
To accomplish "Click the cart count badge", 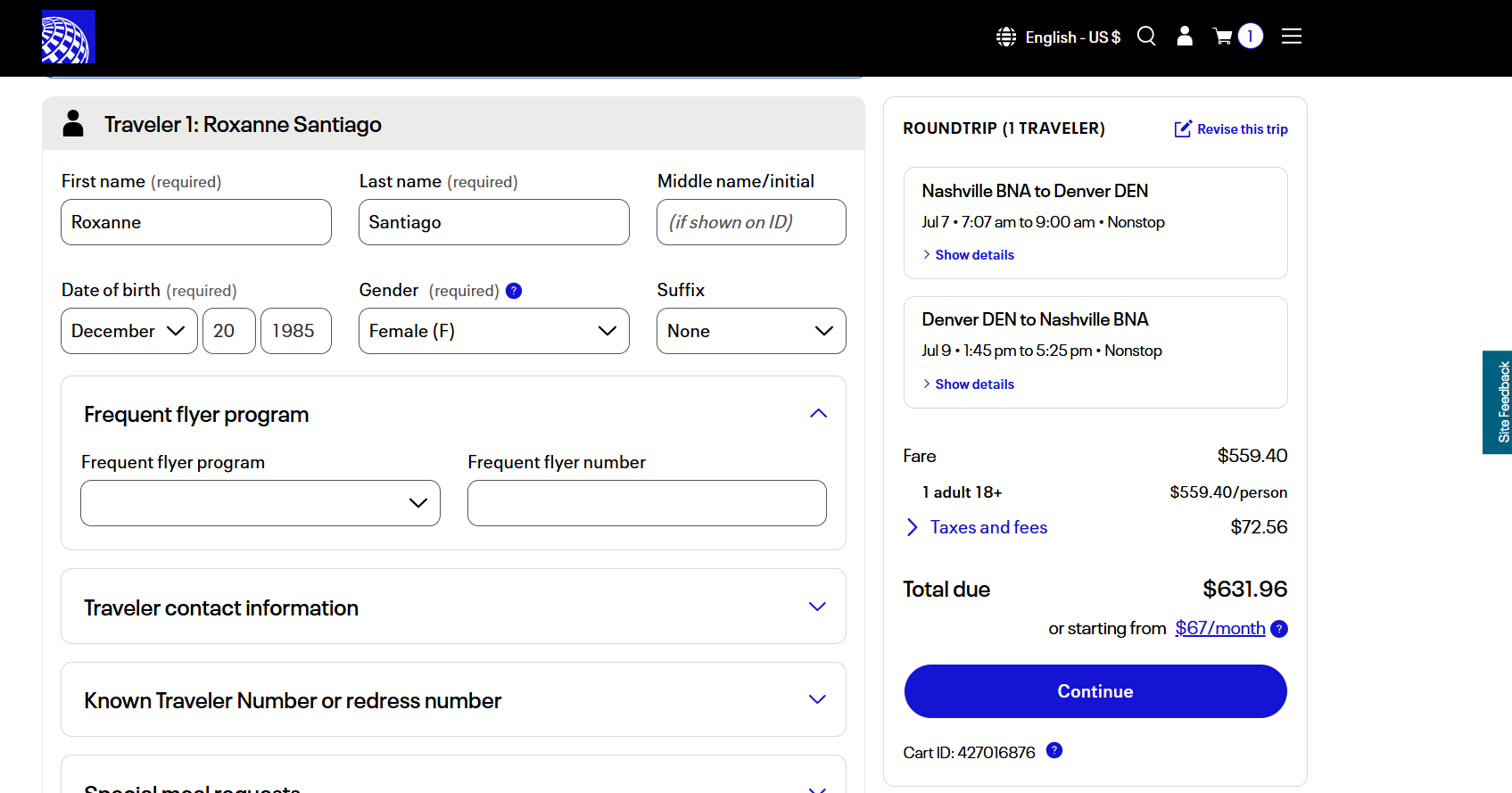I will pyautogui.click(x=1251, y=36).
